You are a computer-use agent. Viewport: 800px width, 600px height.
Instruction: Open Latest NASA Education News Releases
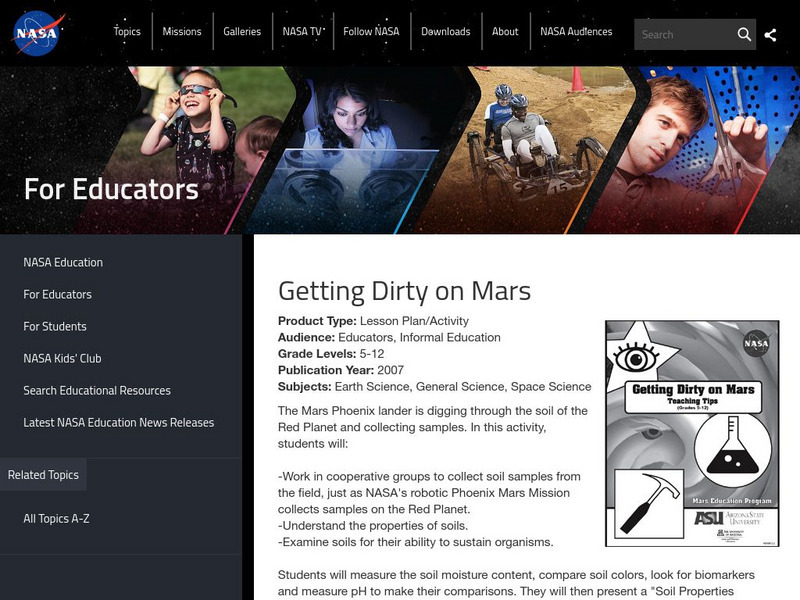click(118, 422)
